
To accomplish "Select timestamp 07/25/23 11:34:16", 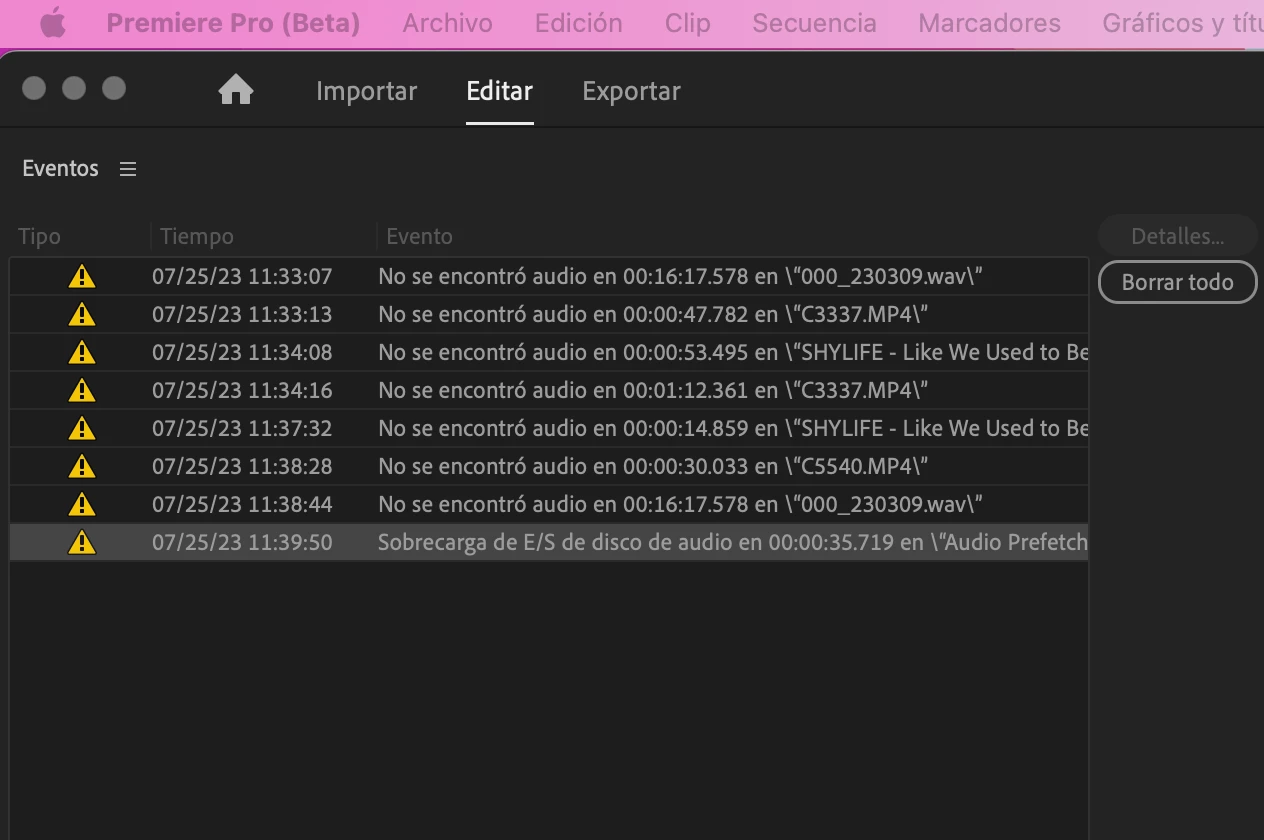I will pos(242,390).
